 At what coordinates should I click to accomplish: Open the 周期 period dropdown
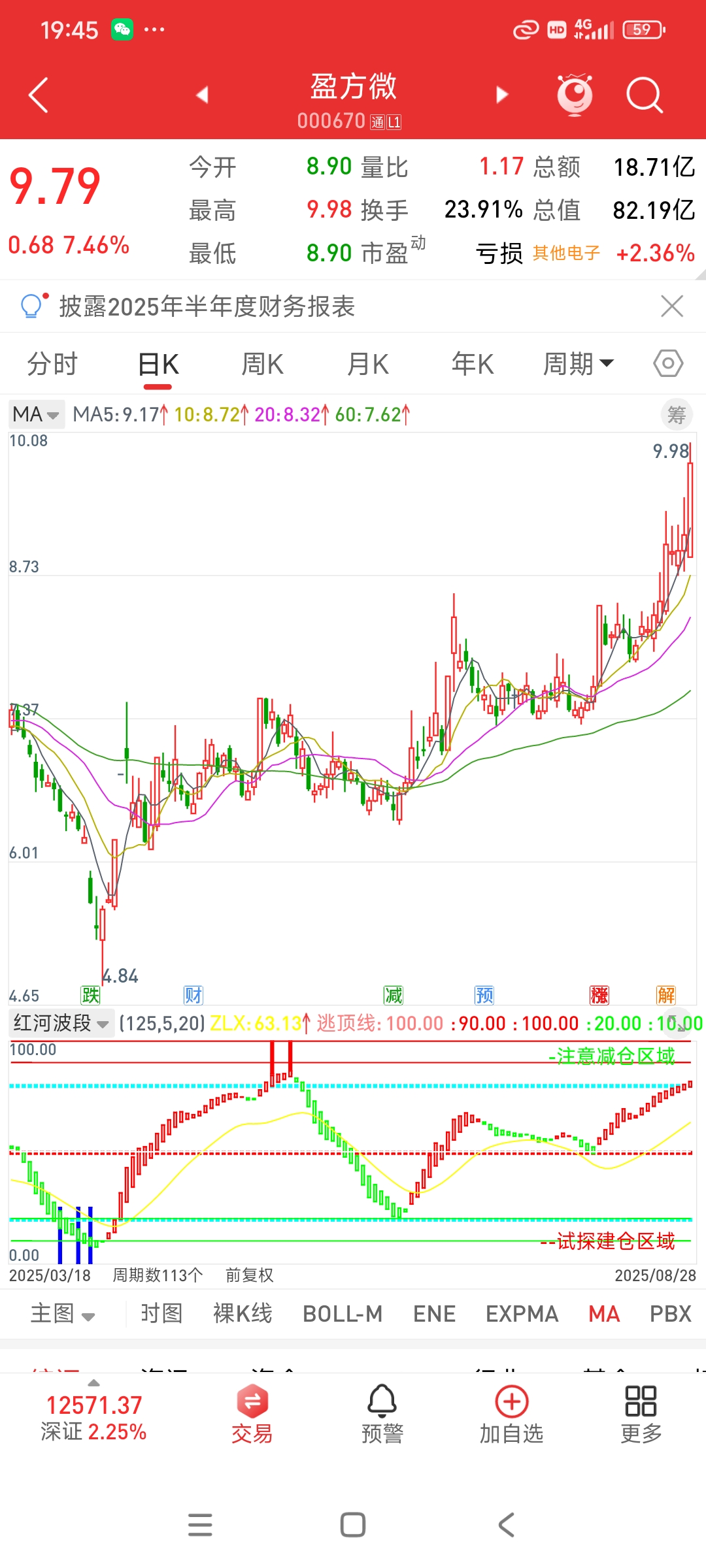[579, 364]
